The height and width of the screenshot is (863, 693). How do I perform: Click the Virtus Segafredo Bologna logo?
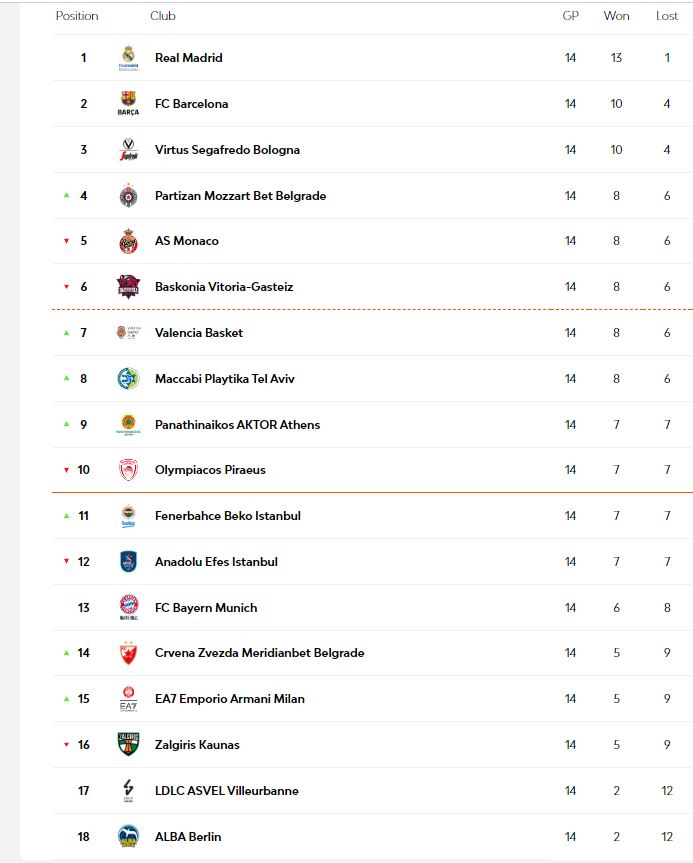[x=128, y=150]
